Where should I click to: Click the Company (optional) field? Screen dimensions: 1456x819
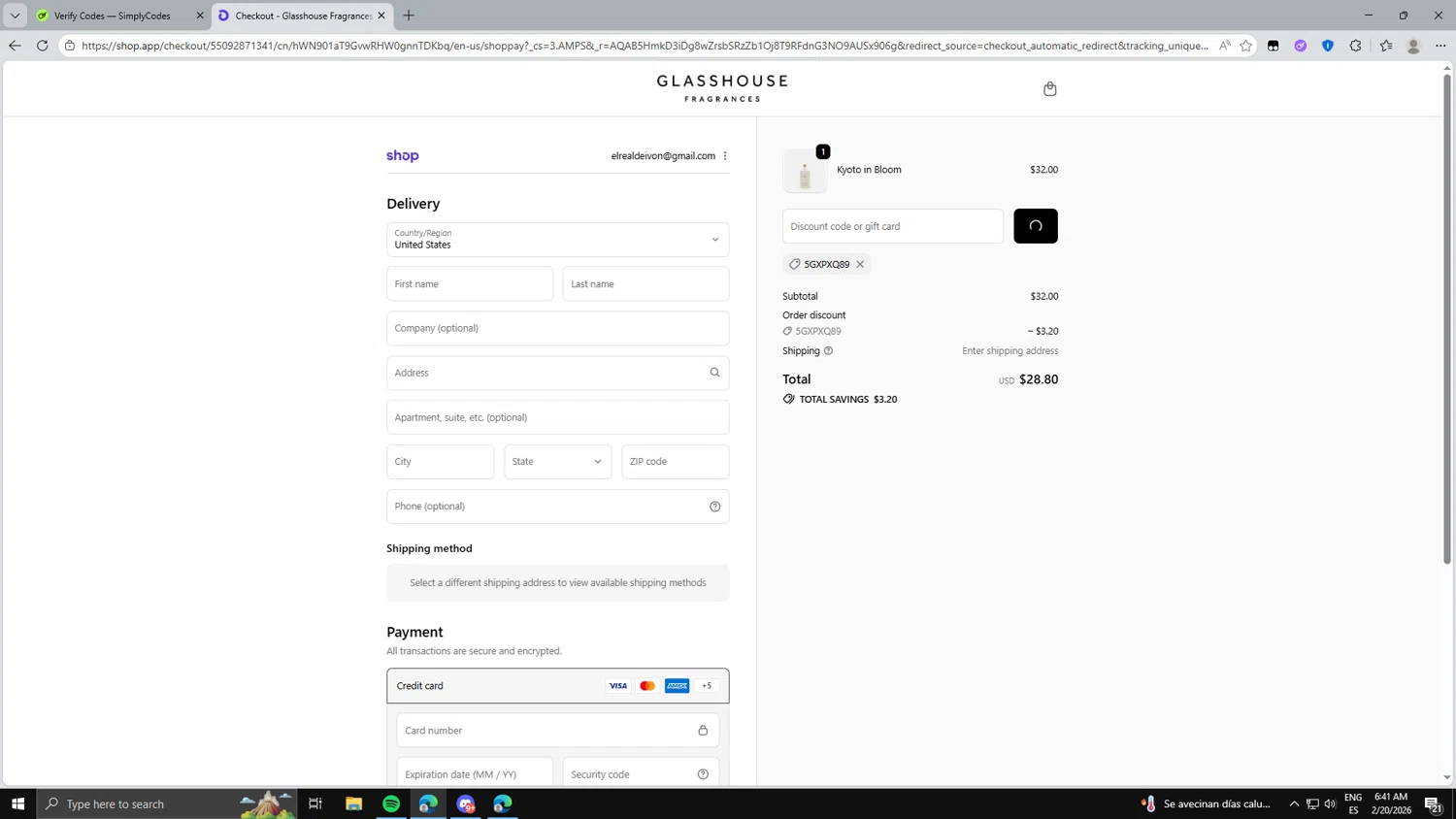tap(558, 328)
